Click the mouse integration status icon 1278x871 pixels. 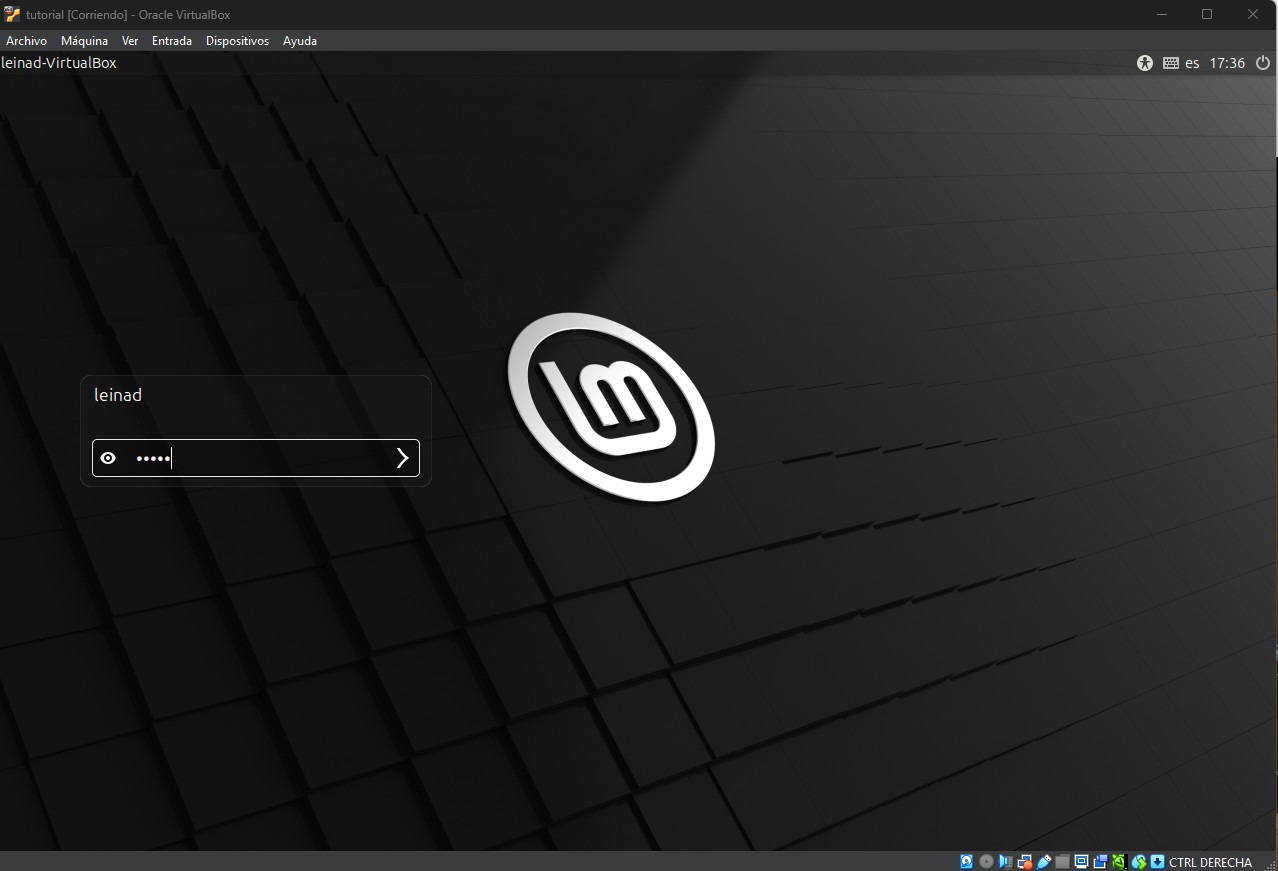coord(1138,862)
